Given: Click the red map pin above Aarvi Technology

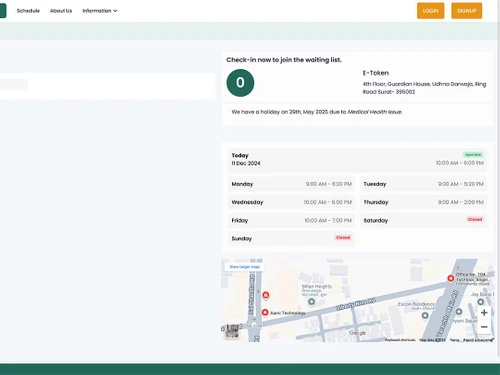Looking at the screenshot, I should tap(266, 295).
